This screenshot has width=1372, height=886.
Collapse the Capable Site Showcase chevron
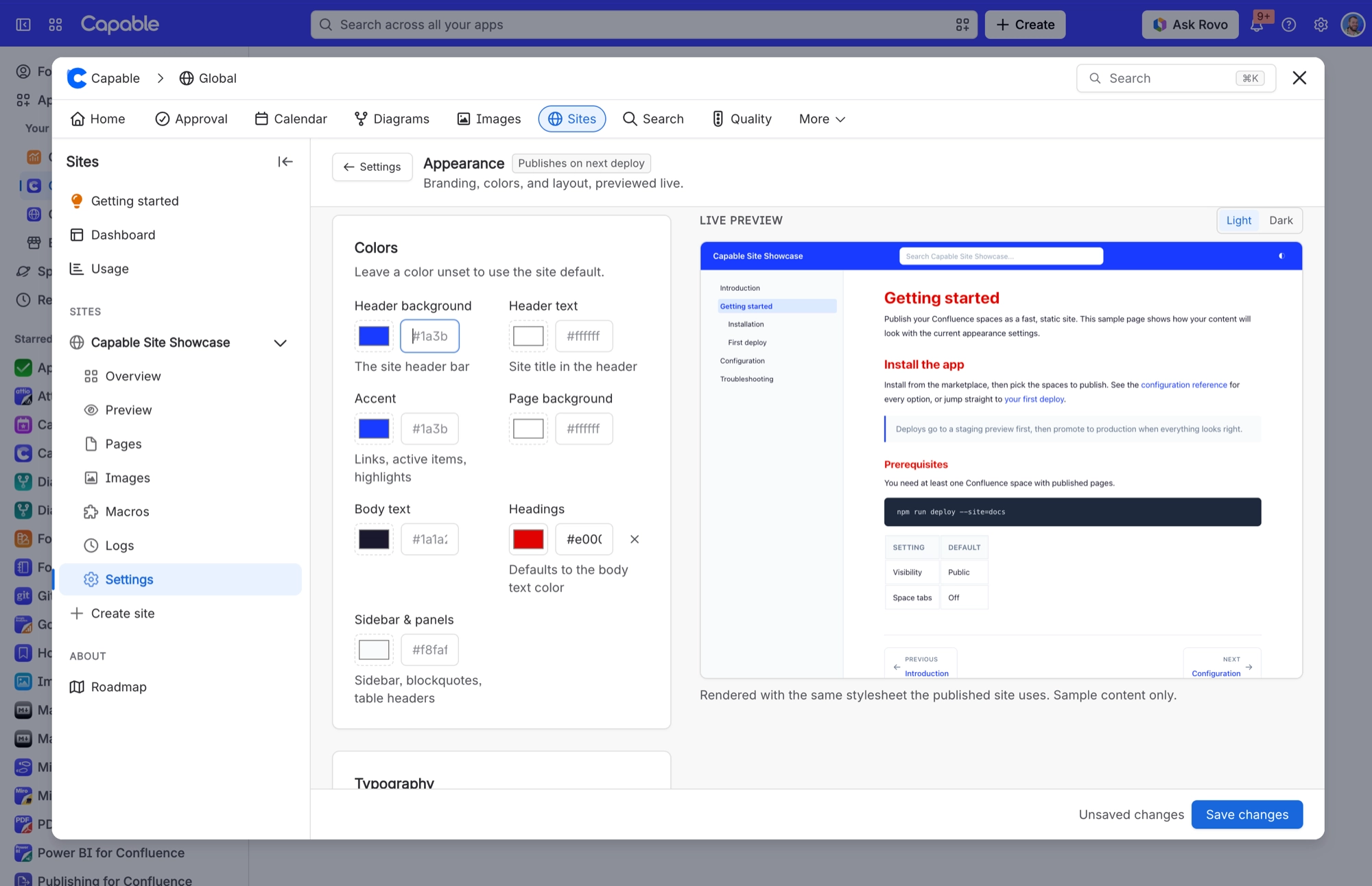click(280, 343)
